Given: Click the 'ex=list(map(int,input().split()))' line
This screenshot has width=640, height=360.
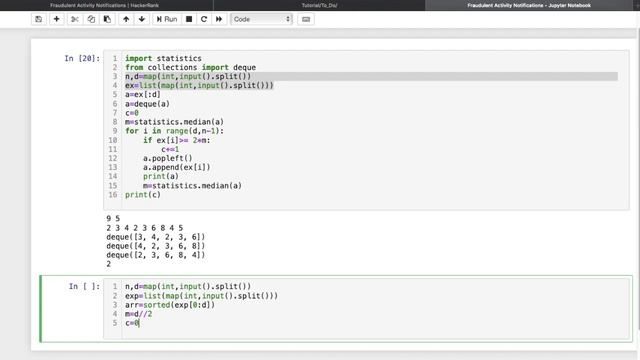Looking at the screenshot, I should (199, 85).
